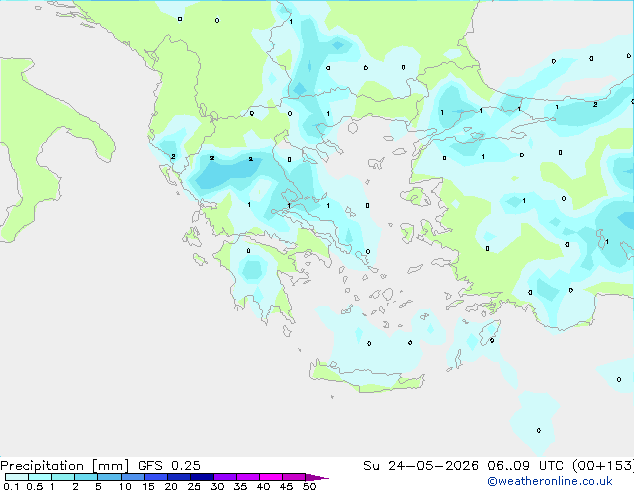The width and height of the screenshot is (634, 490).
Task: Pick the legend swatch between 2 and 5
Action: coord(86,477)
